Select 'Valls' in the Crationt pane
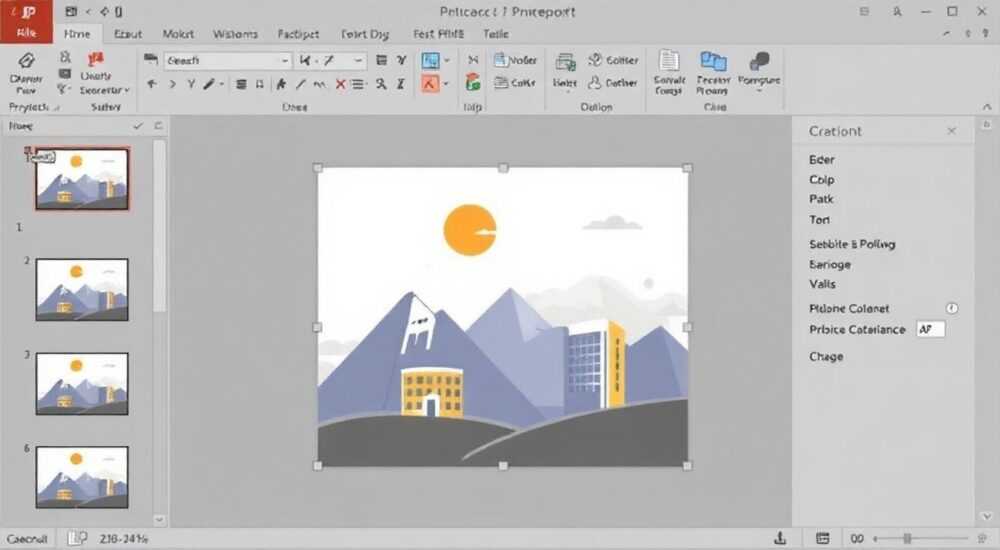This screenshot has height=550, width=1000. [x=822, y=284]
